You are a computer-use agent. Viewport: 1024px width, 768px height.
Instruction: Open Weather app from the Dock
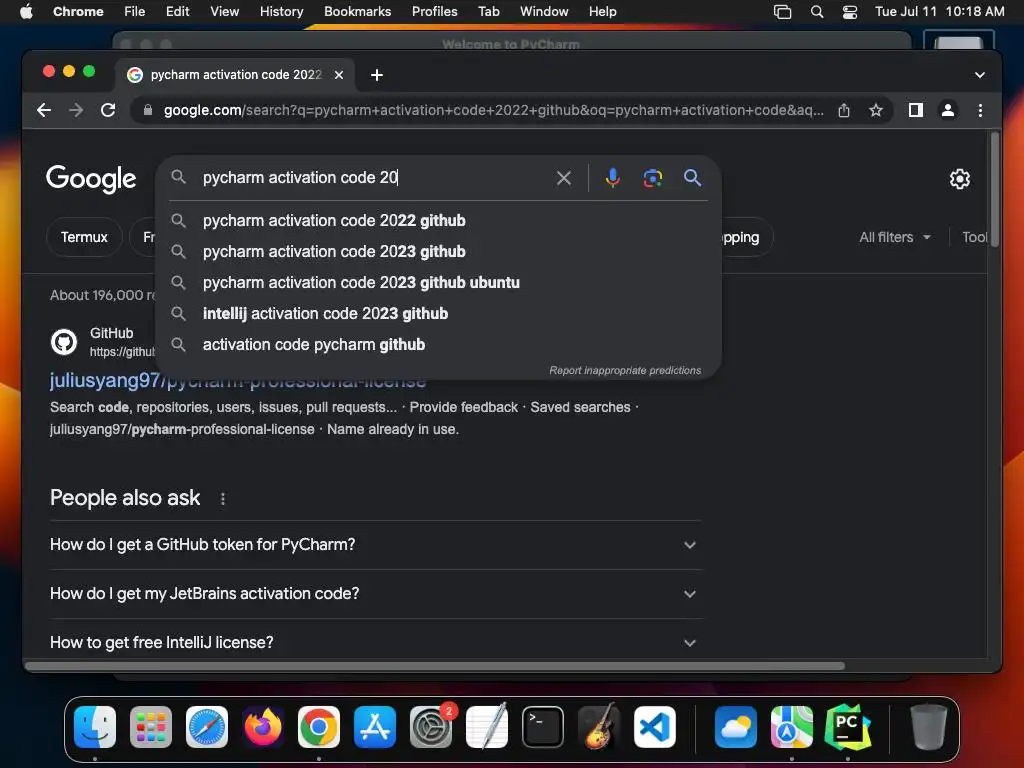tap(735, 727)
